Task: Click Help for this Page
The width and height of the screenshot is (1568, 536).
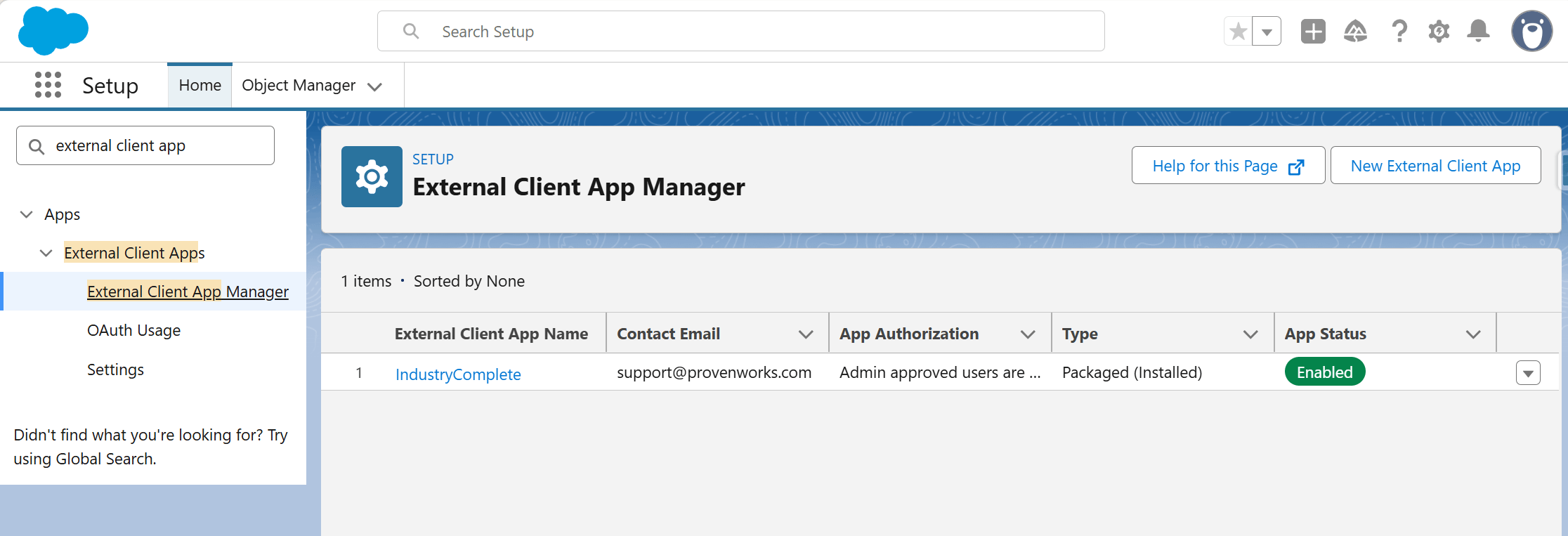Action: [x=1228, y=166]
